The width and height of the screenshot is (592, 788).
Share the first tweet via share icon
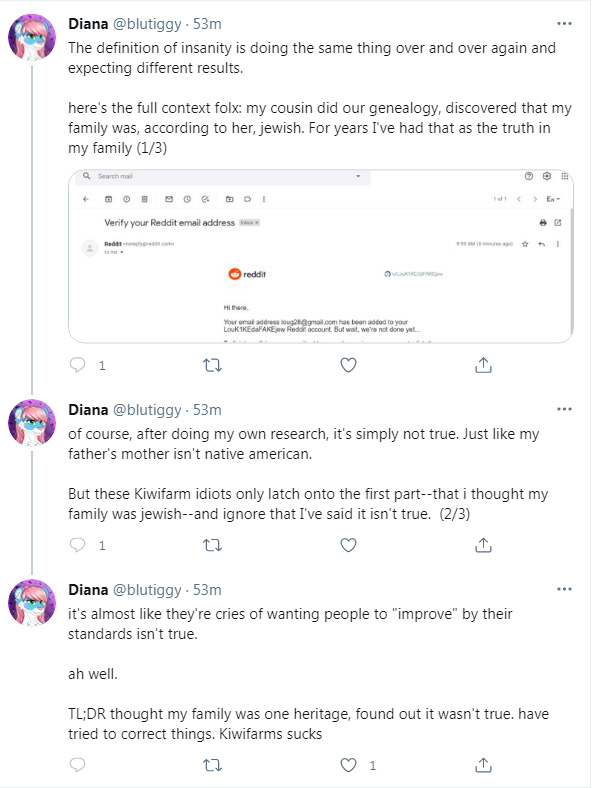coord(483,365)
